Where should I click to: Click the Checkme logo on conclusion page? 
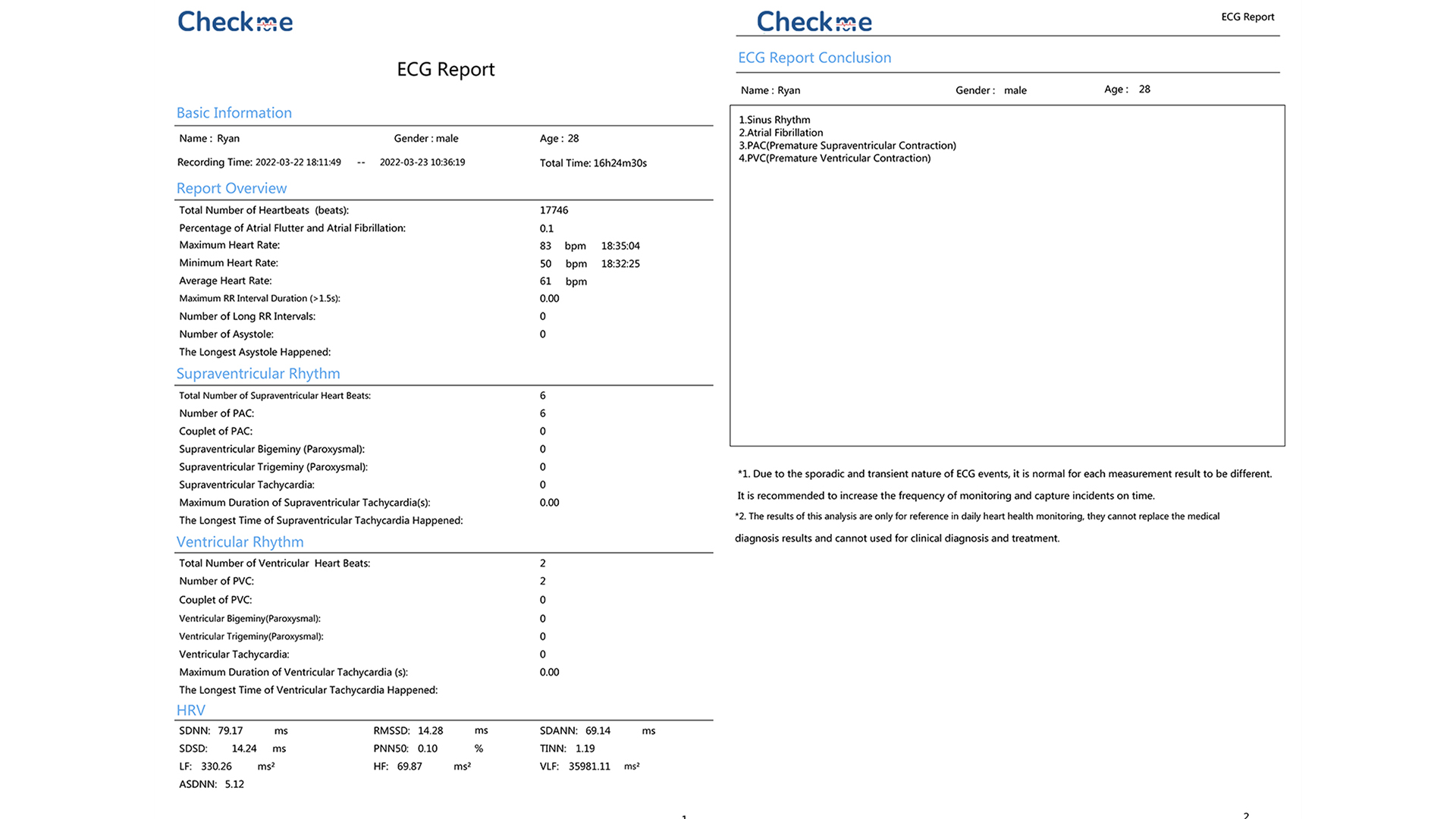pyautogui.click(x=814, y=21)
